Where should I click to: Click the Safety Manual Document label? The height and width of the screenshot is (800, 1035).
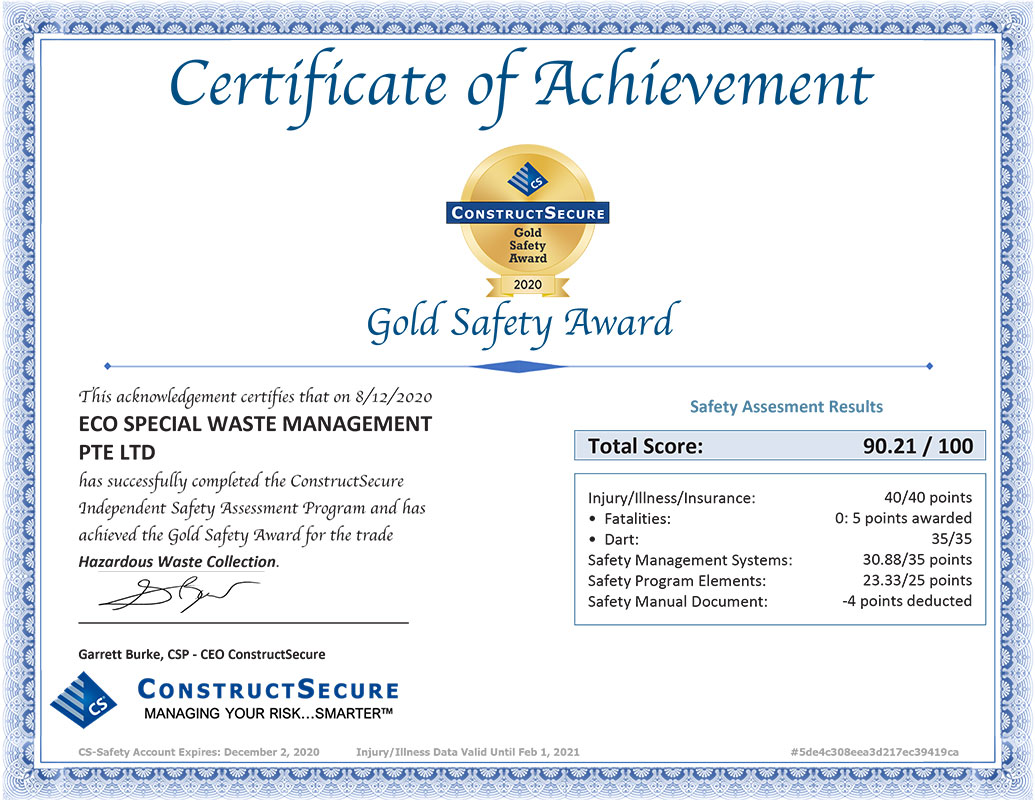(678, 601)
